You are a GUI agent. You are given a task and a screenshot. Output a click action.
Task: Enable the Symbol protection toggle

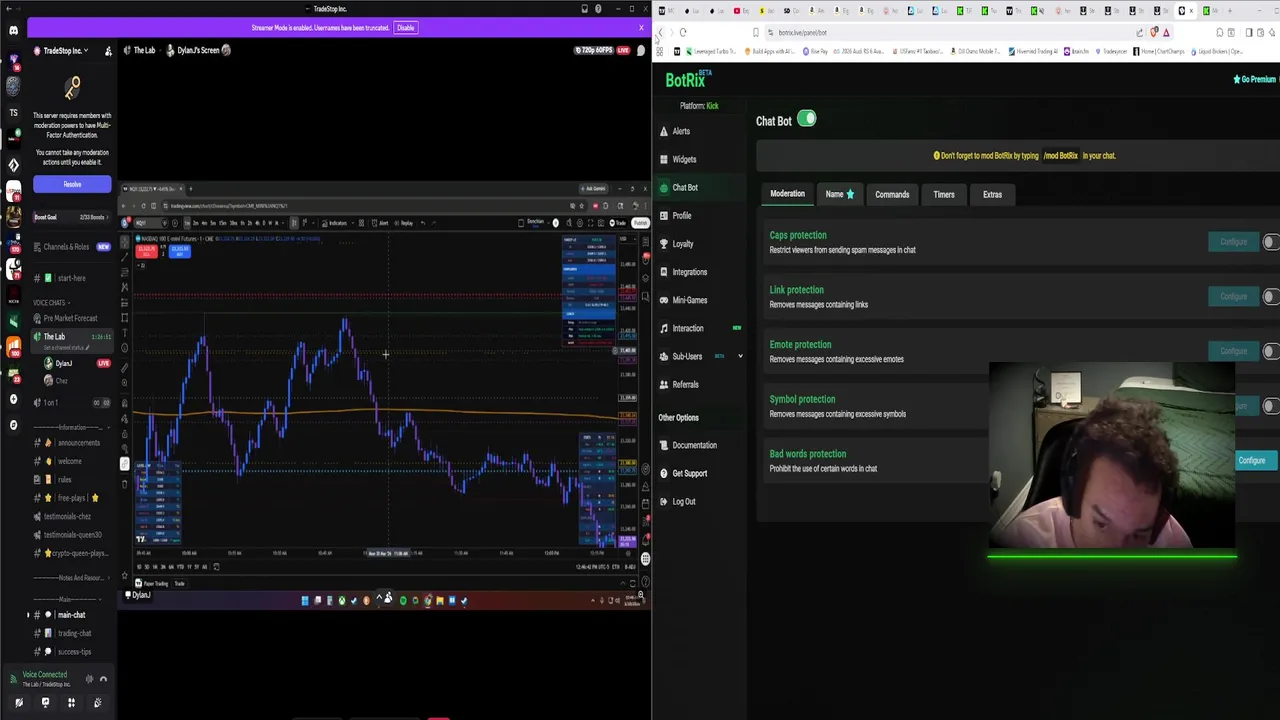(1270, 406)
